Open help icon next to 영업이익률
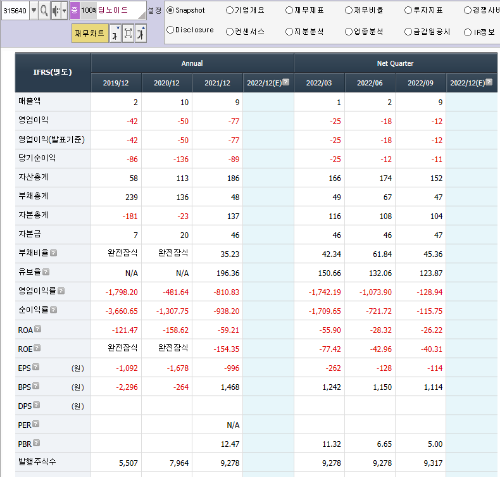Image resolution: width=500 pixels, height=477 pixels. [61, 291]
